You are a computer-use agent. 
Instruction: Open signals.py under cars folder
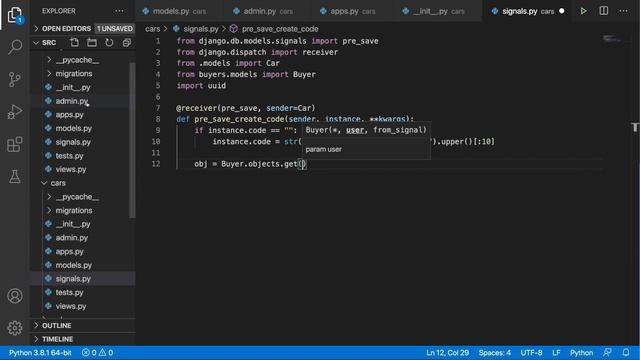[73, 279]
